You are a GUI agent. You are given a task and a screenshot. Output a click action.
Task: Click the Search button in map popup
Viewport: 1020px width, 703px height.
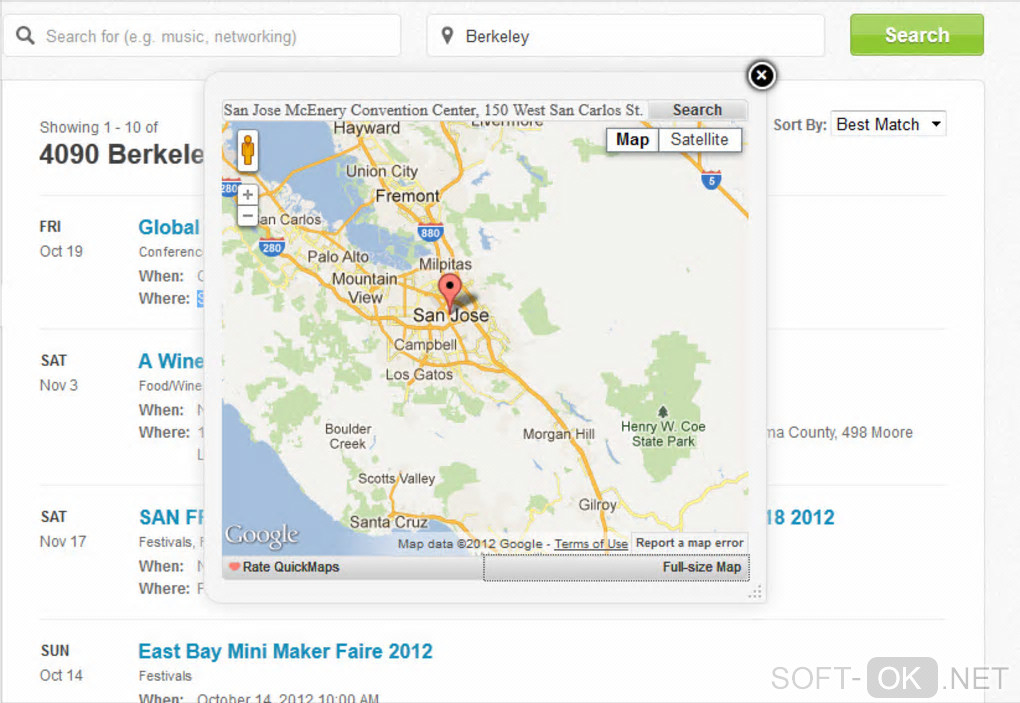697,110
